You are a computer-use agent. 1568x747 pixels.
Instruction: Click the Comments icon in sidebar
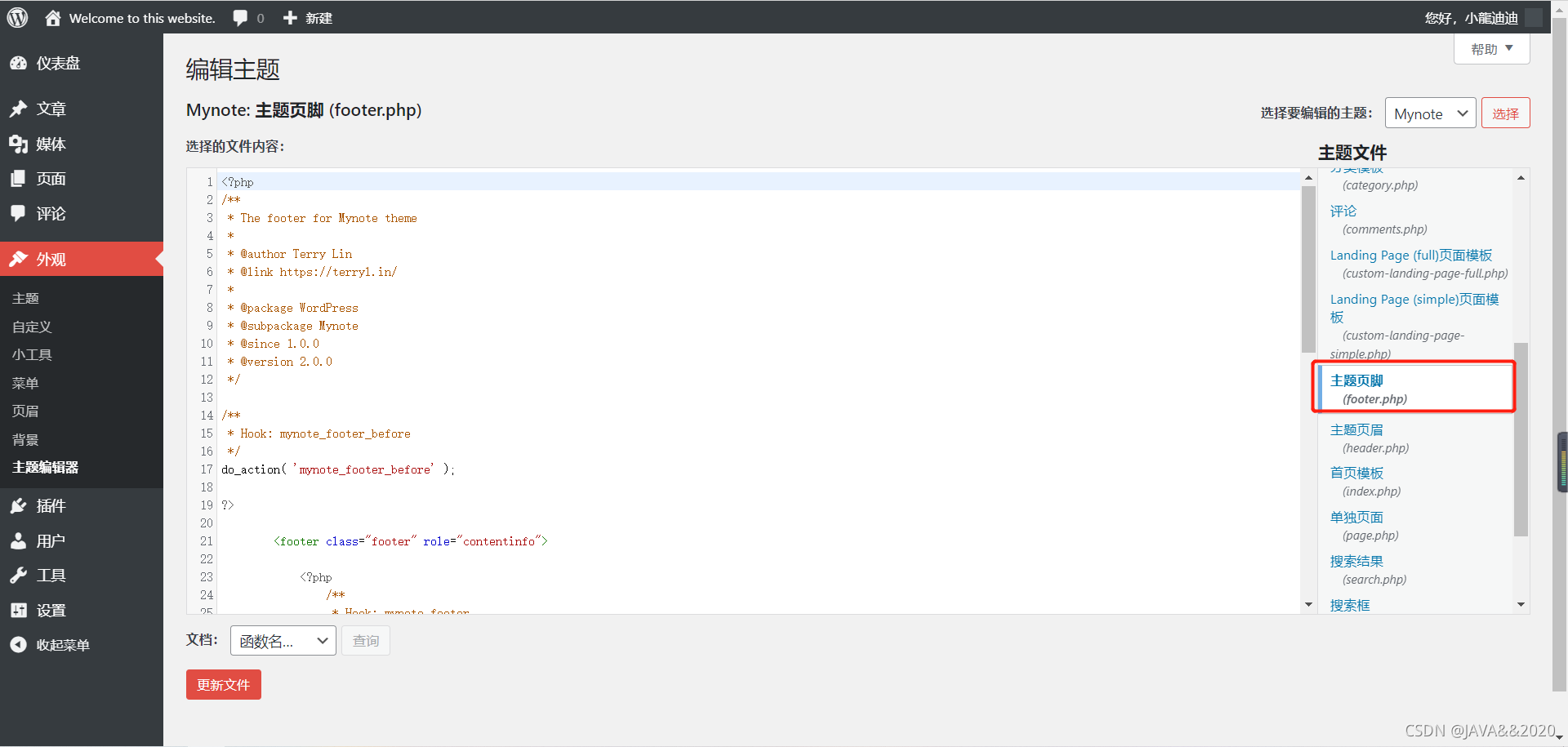click(18, 214)
